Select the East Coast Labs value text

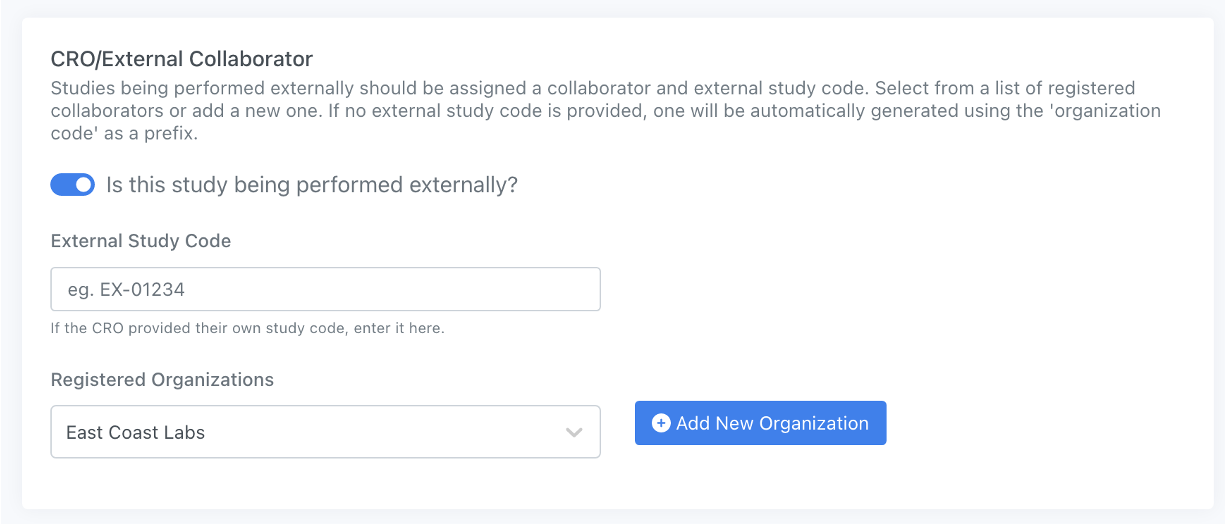[x=135, y=433]
